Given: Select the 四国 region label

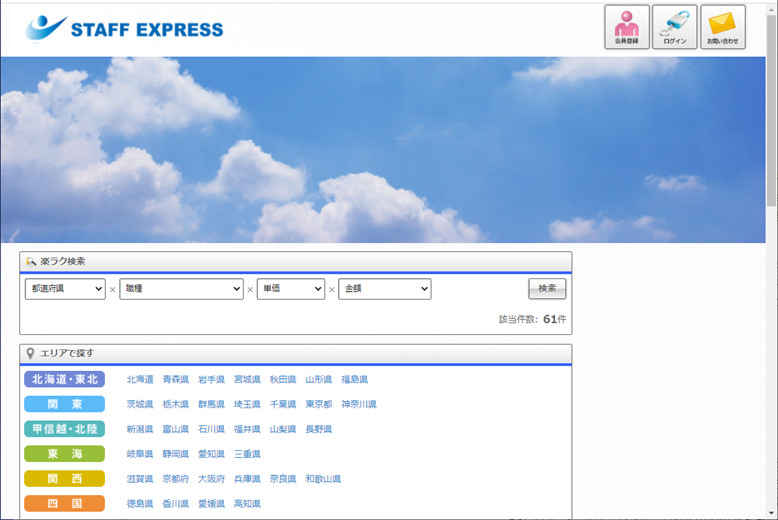Looking at the screenshot, I should point(65,503).
